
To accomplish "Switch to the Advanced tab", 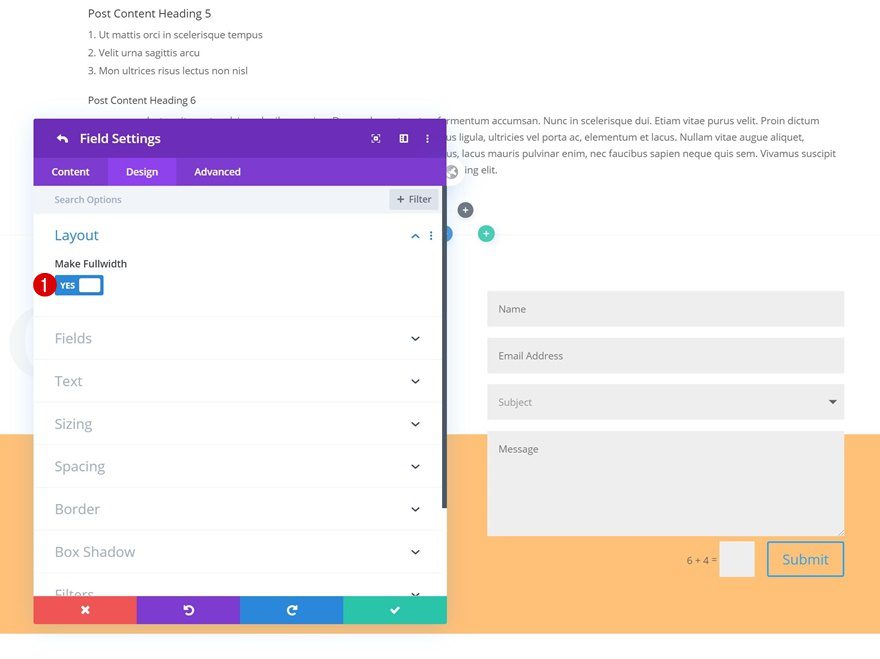I will (x=217, y=171).
